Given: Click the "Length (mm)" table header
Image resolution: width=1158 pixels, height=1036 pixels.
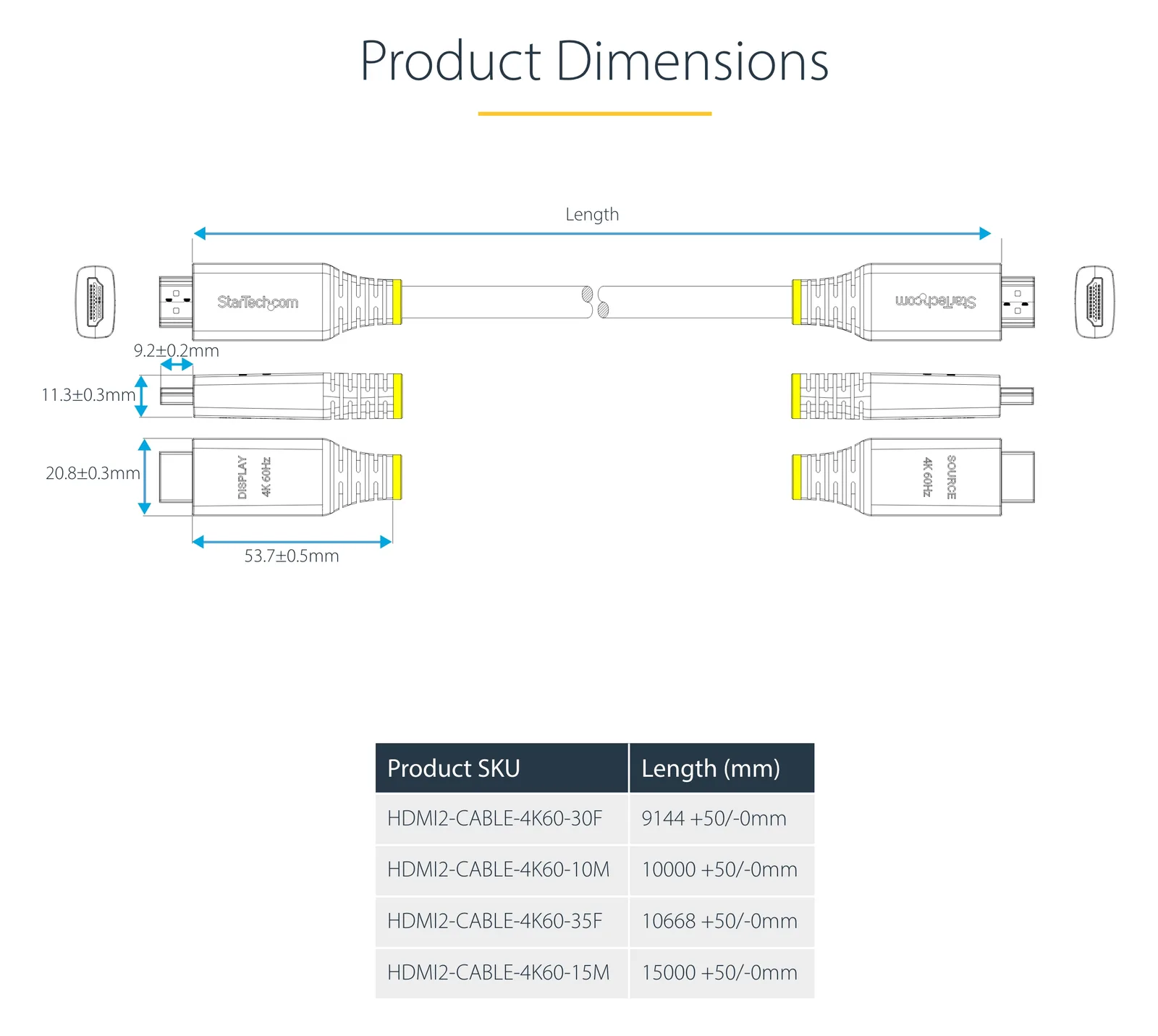Looking at the screenshot, I should click(x=722, y=768).
